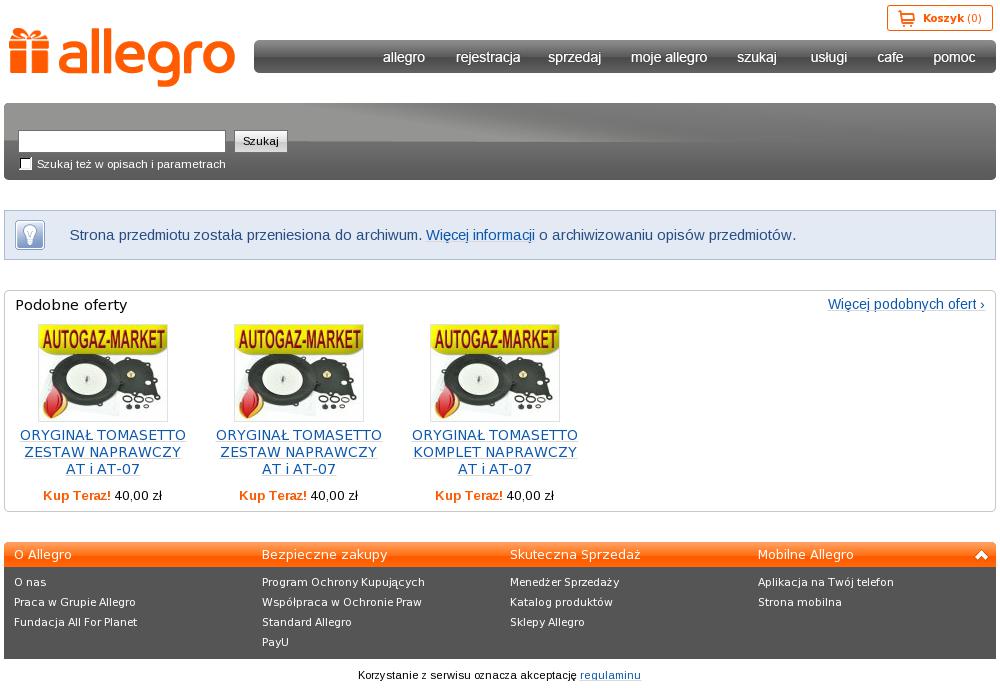Open Aplikacja na Twój telefon link
This screenshot has width=1000, height=695.
[x=825, y=582]
